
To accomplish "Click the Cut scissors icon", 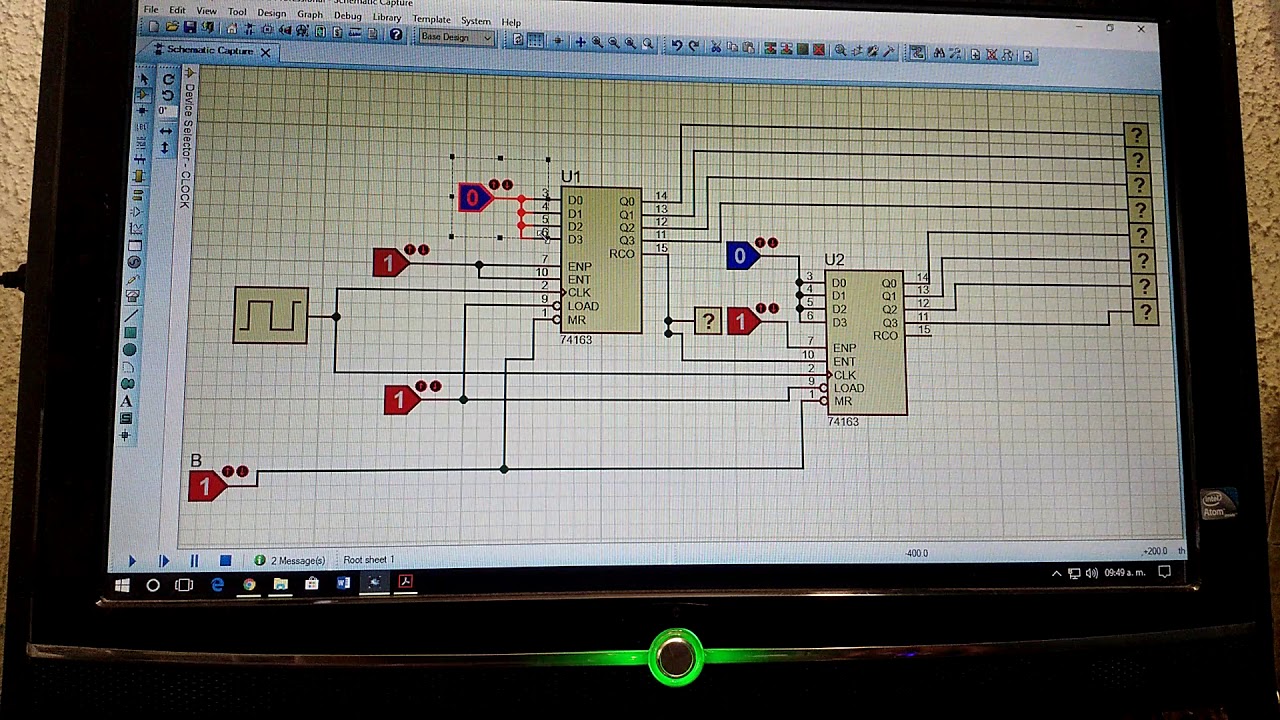I will [x=716, y=47].
